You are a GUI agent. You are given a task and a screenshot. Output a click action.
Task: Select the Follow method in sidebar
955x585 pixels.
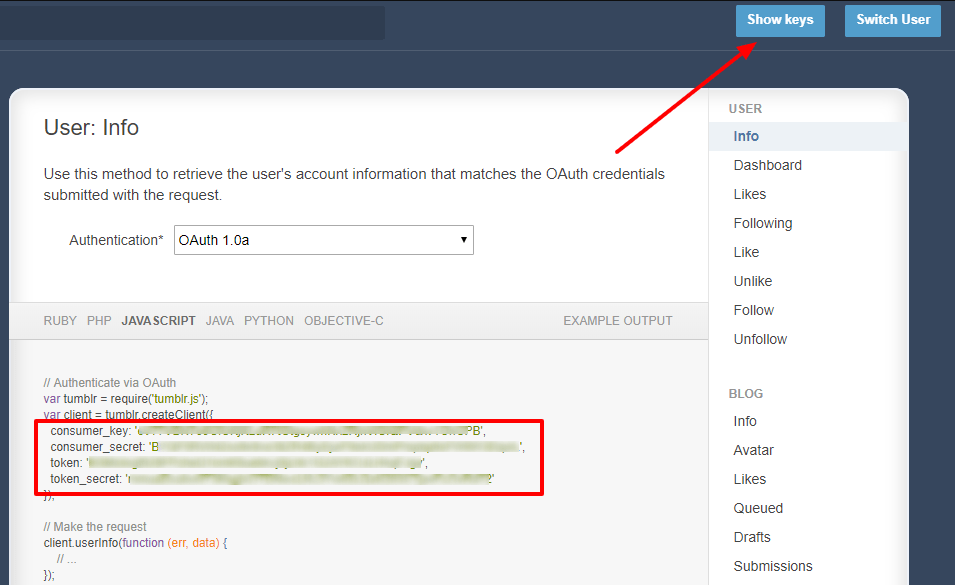(x=753, y=310)
